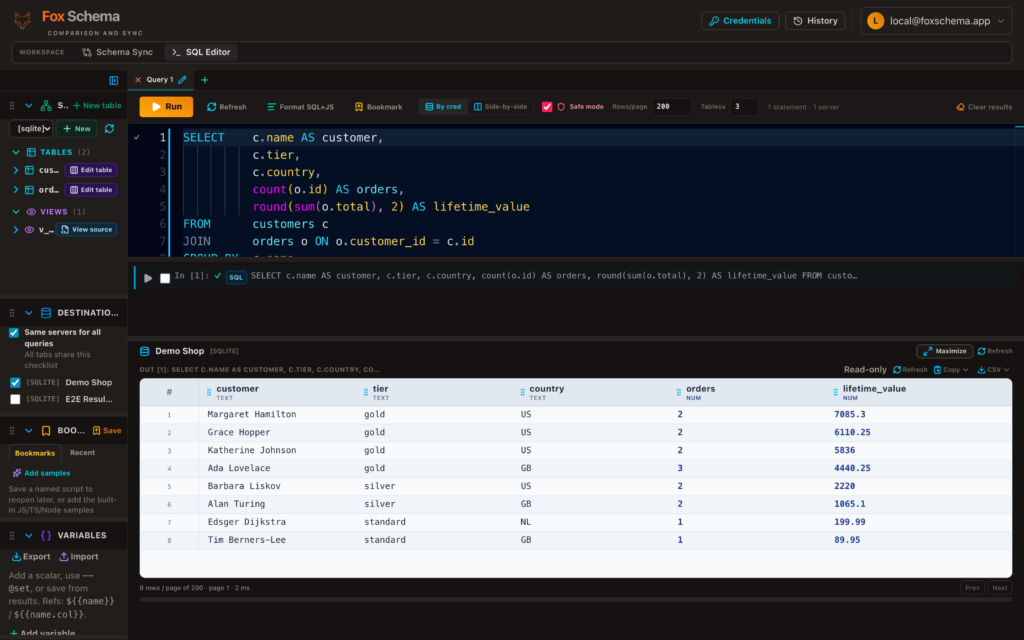
Task: Click View source for the view
Action: [86, 230]
